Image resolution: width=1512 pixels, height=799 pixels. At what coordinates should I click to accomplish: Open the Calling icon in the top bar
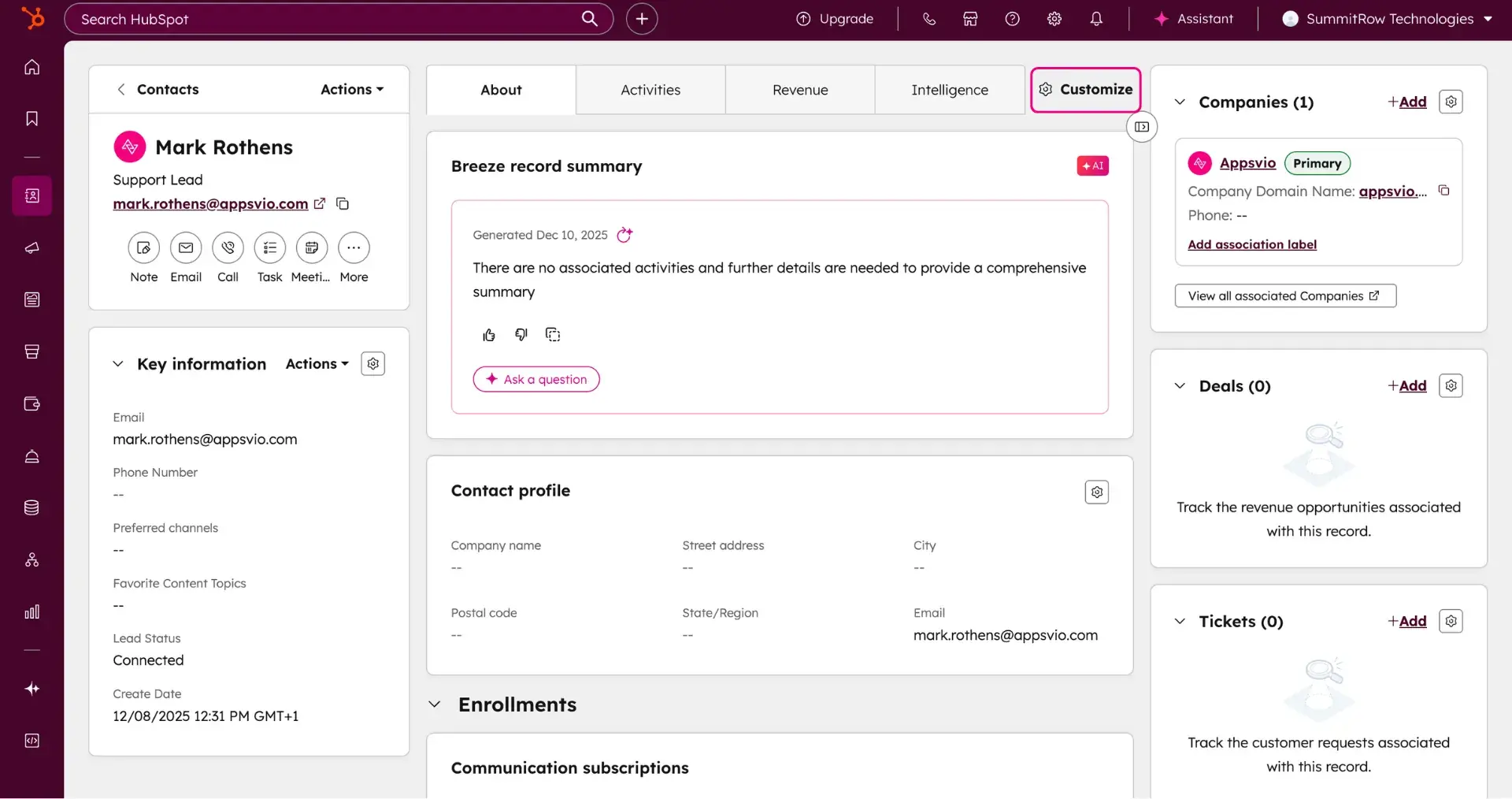click(929, 18)
